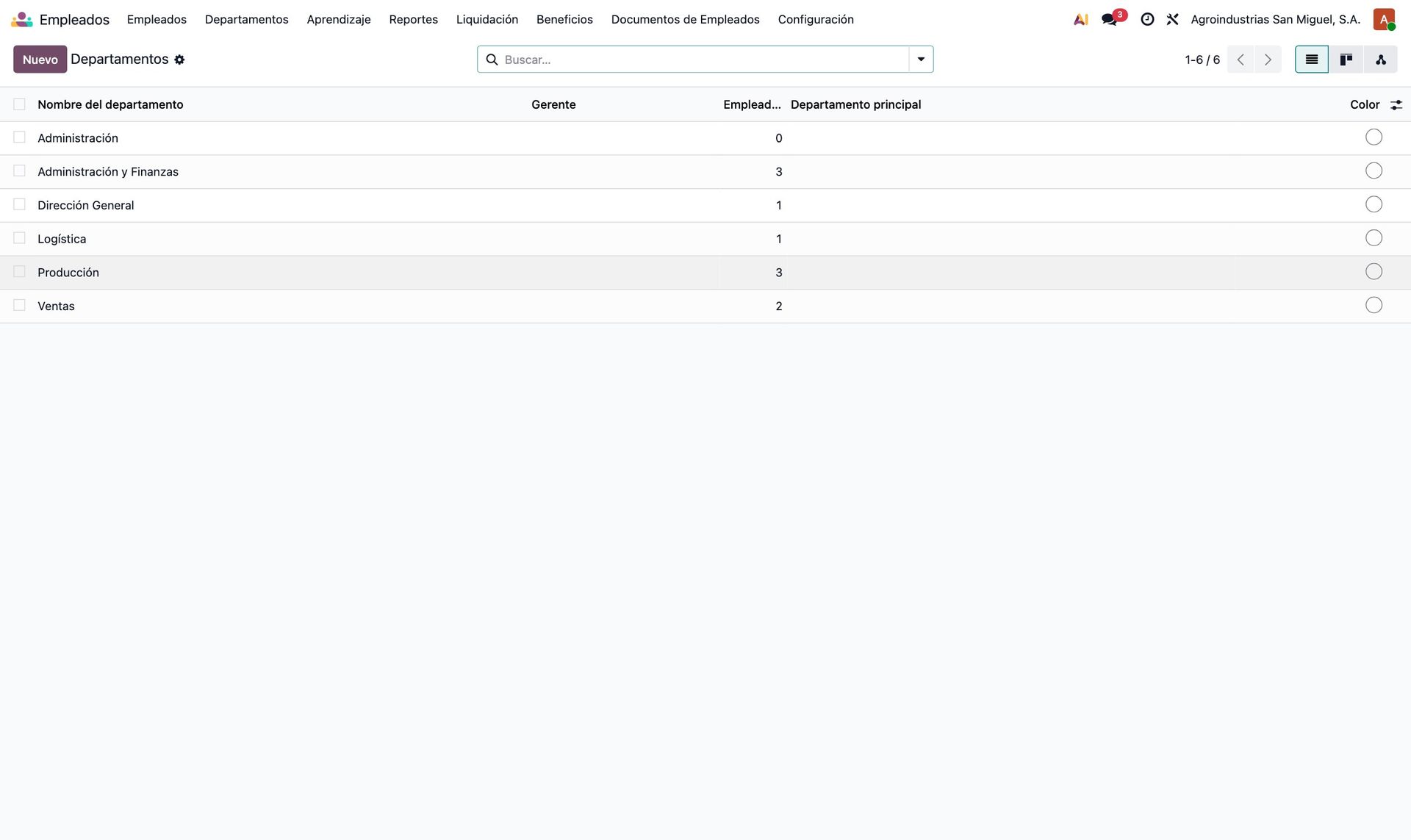Switch to hierarchy view
The height and width of the screenshot is (840, 1411).
pos(1381,60)
